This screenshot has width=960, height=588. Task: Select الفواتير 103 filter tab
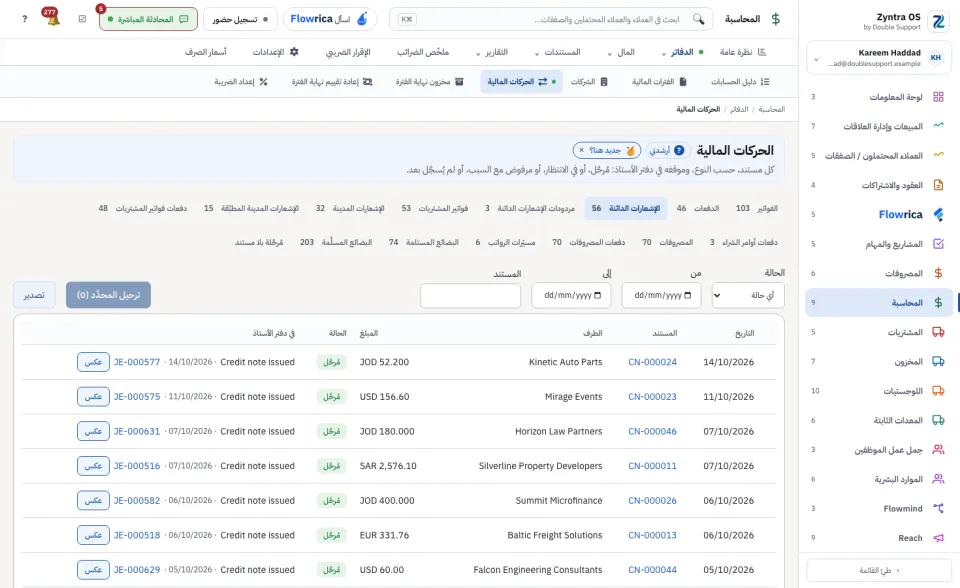click(757, 208)
